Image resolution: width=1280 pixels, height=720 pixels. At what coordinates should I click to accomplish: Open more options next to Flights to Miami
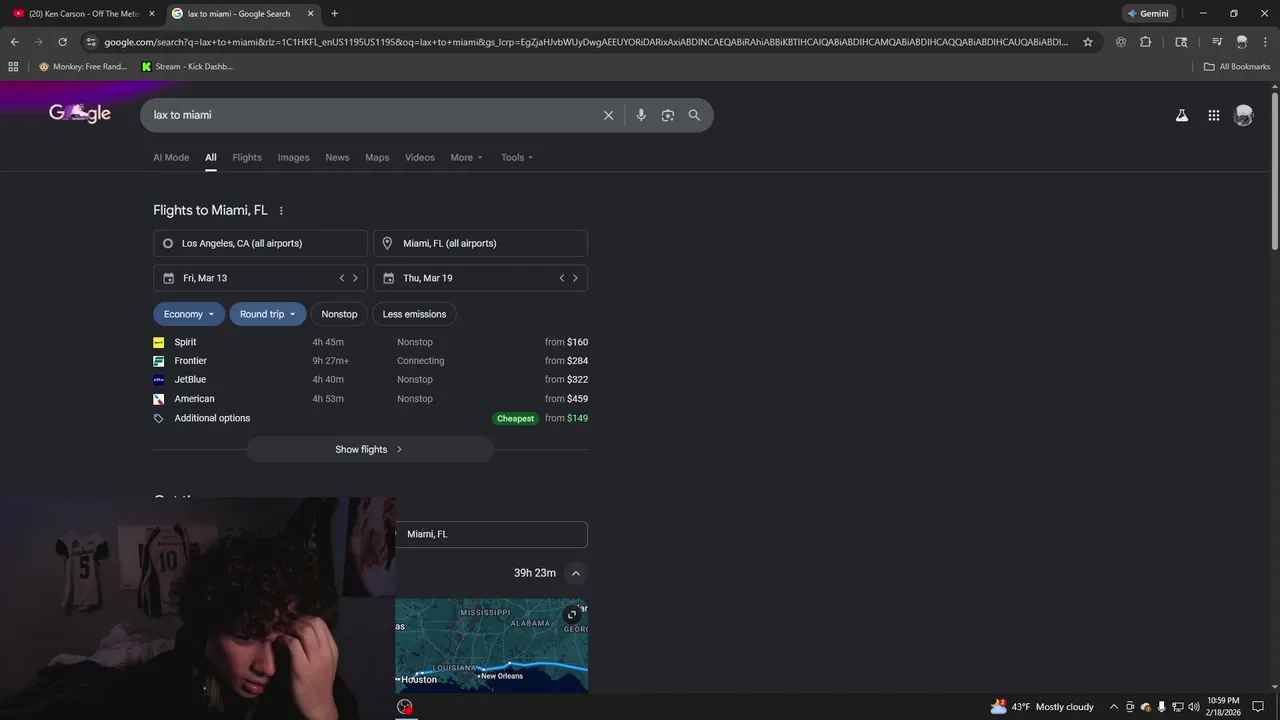coord(281,211)
